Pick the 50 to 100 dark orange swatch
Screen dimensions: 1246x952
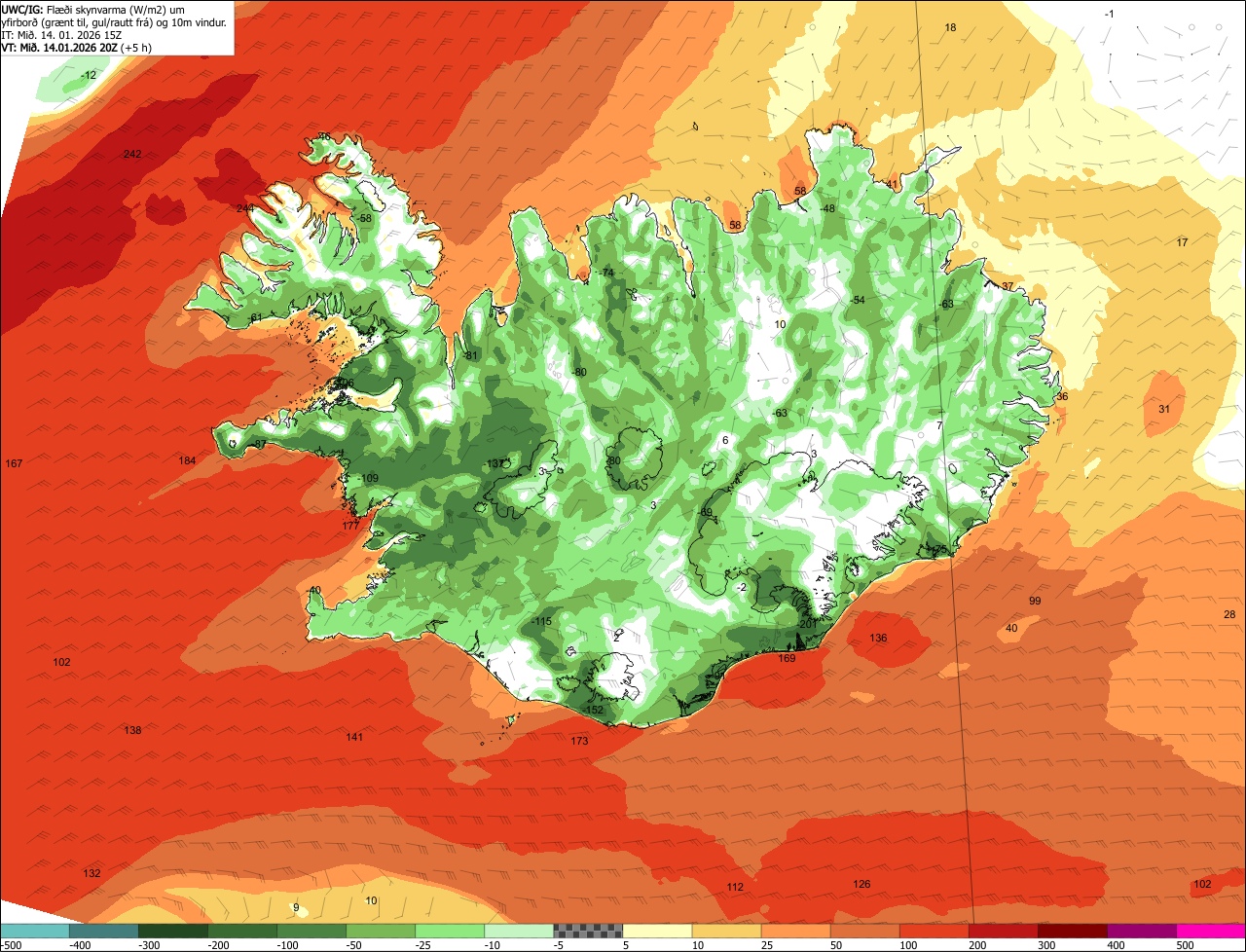point(864,931)
